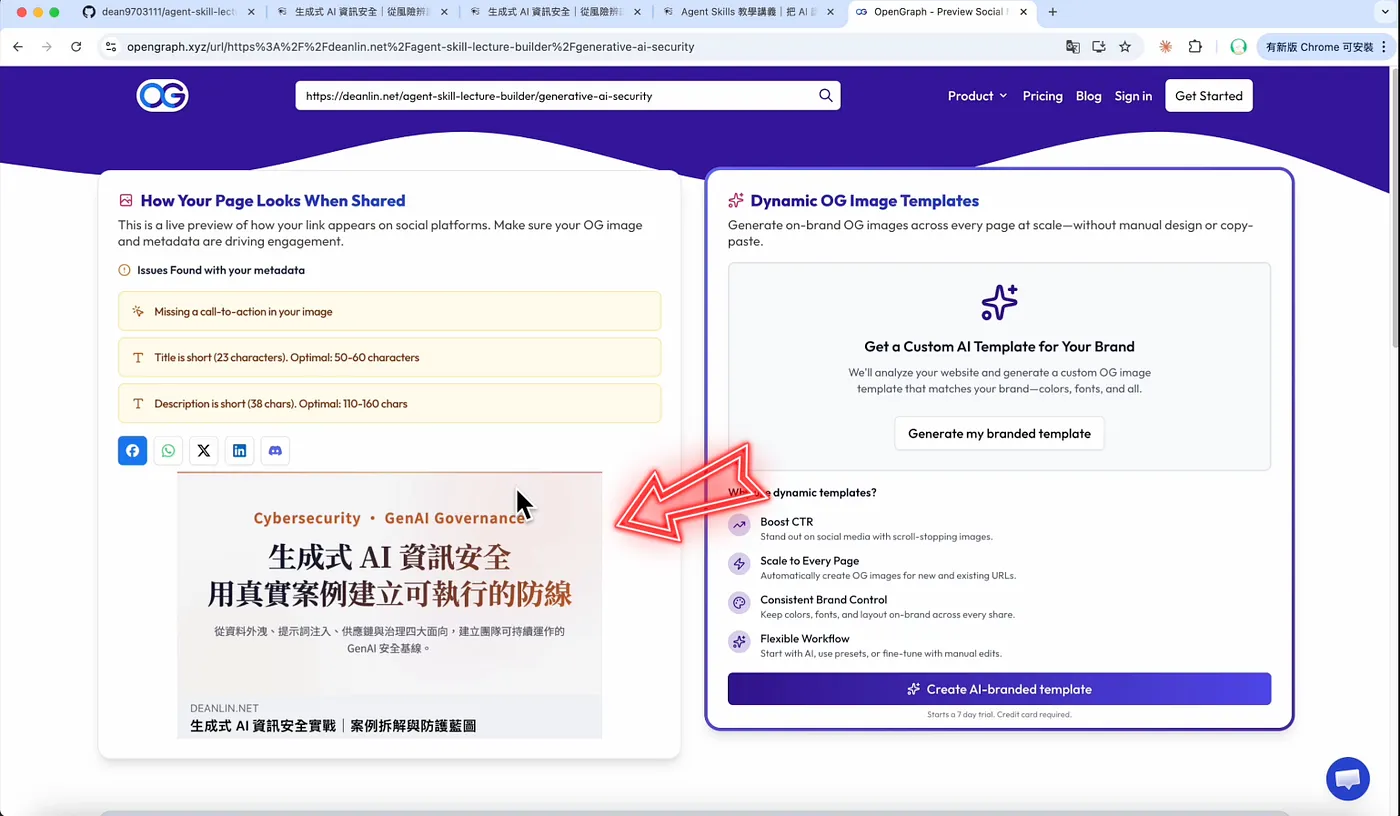
Task: Expand the Product dropdown menu
Action: [x=977, y=96]
